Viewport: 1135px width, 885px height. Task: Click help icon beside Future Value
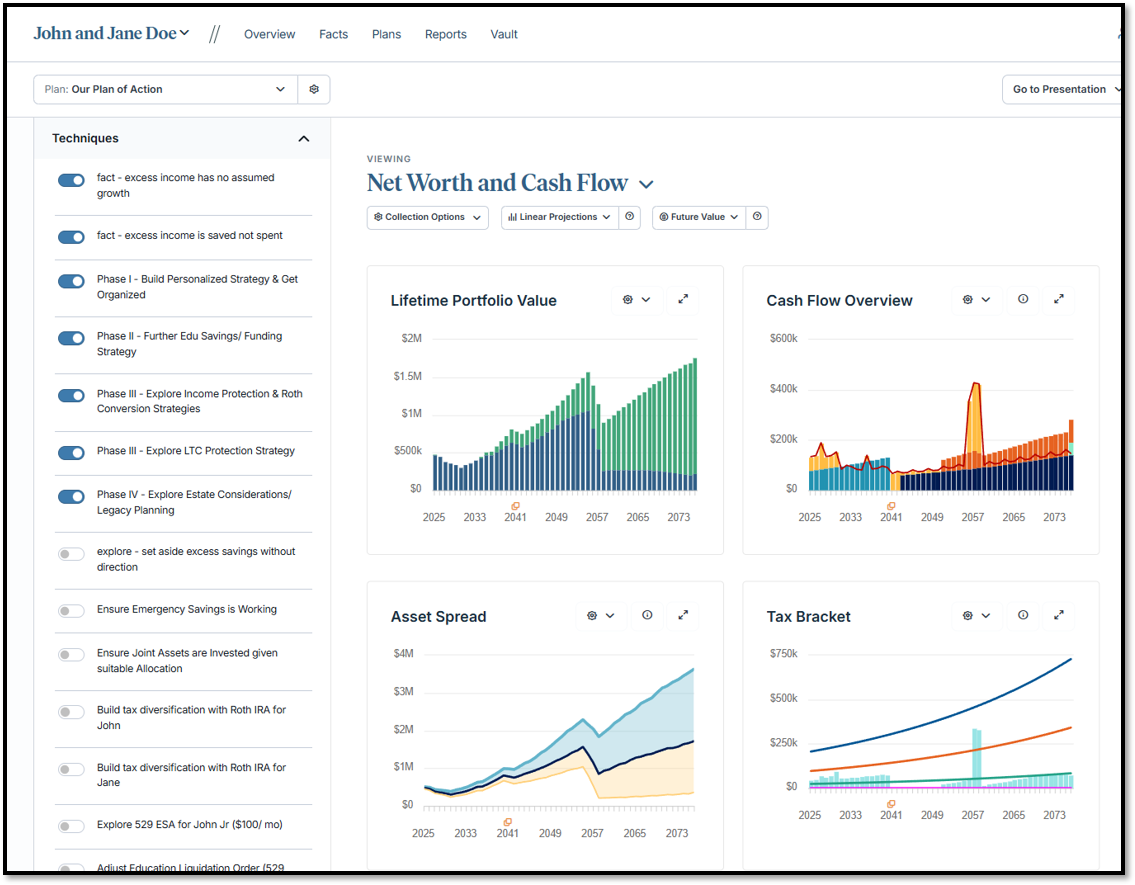757,217
